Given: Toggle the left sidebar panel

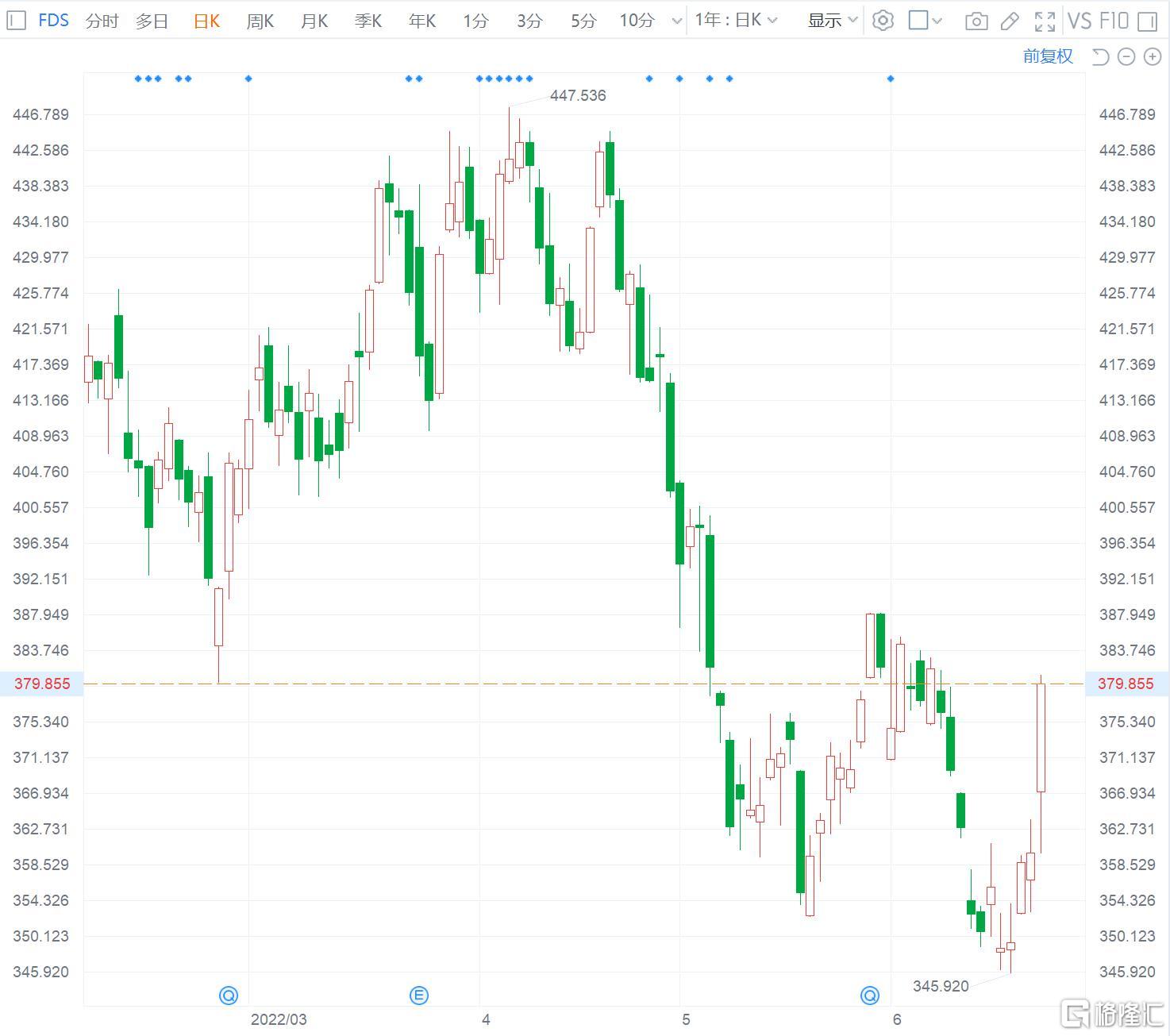Looking at the screenshot, I should tap(16, 21).
